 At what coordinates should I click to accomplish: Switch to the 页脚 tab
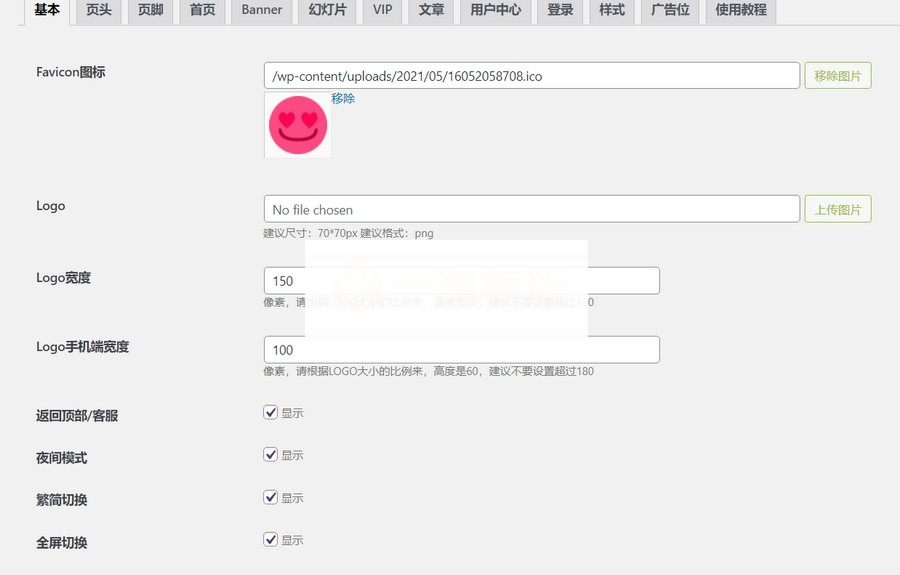point(150,11)
